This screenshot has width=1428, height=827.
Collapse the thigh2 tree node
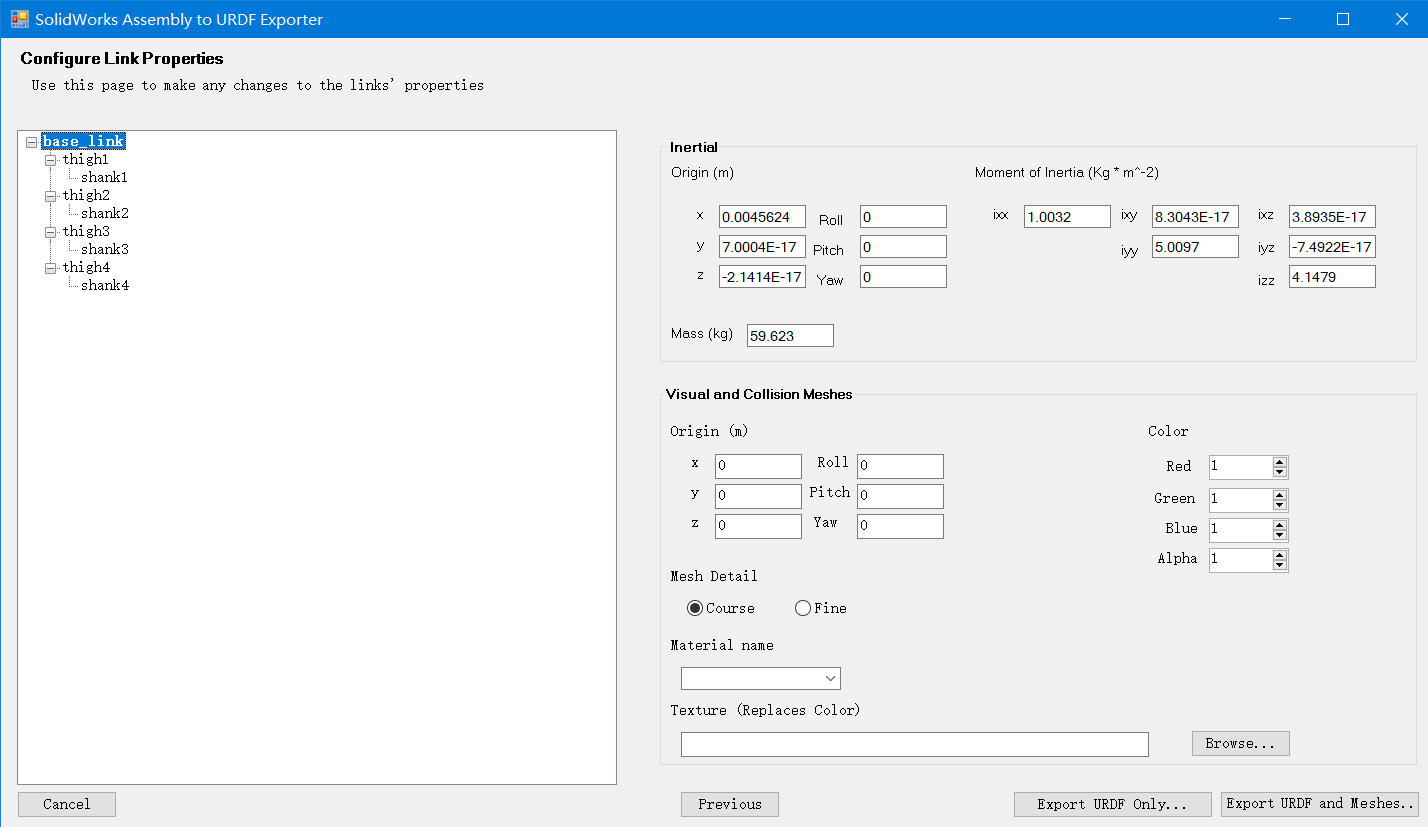coord(51,196)
